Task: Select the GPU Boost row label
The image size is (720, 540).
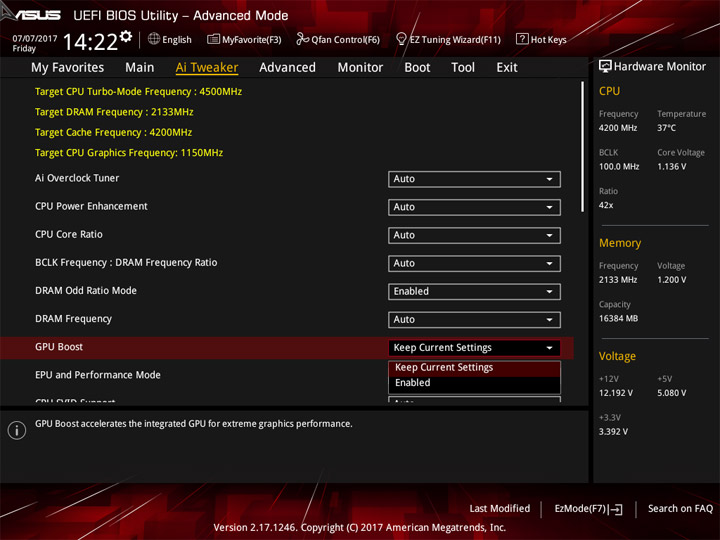Action: (x=59, y=347)
